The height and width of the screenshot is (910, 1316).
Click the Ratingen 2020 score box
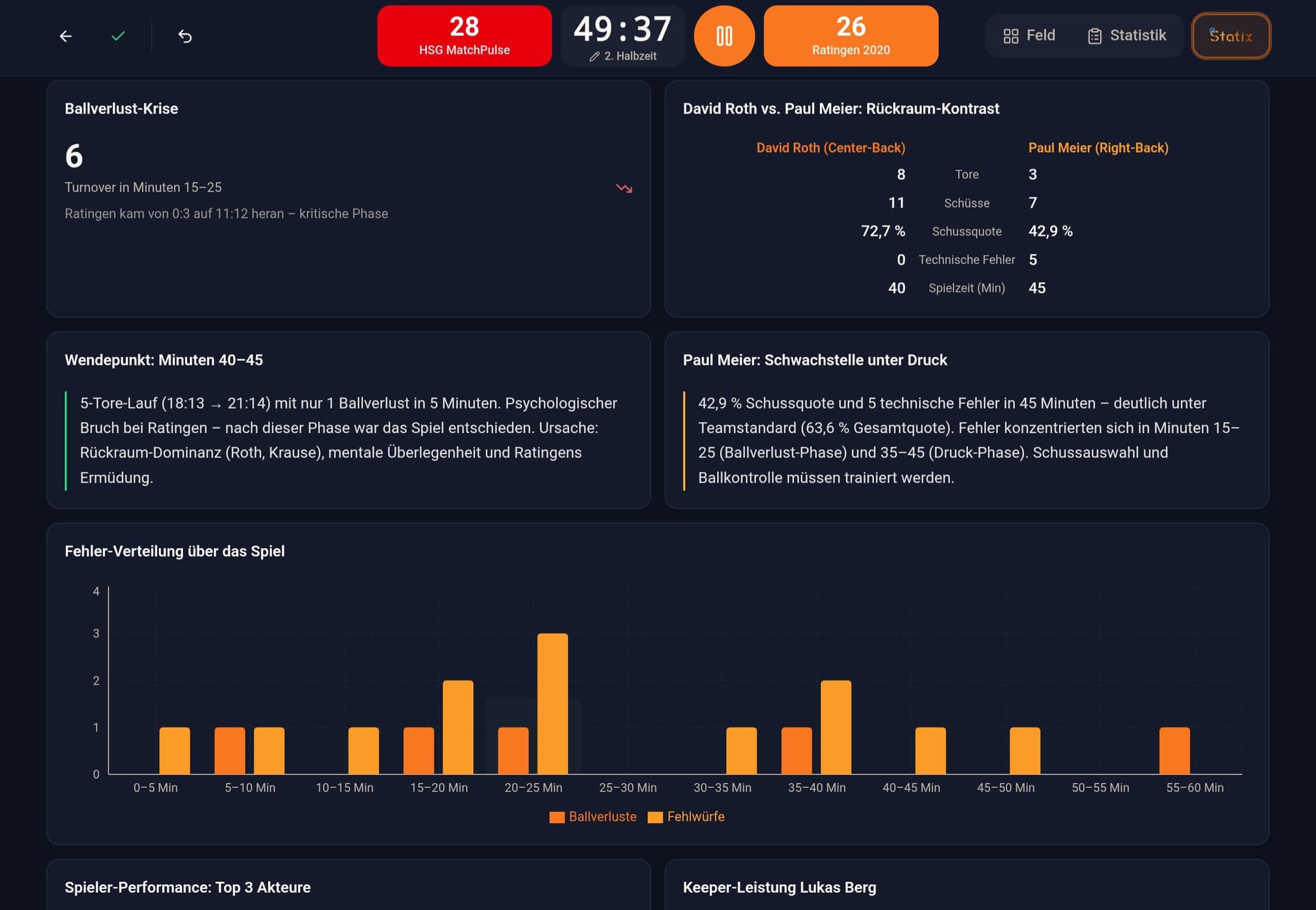coord(851,36)
